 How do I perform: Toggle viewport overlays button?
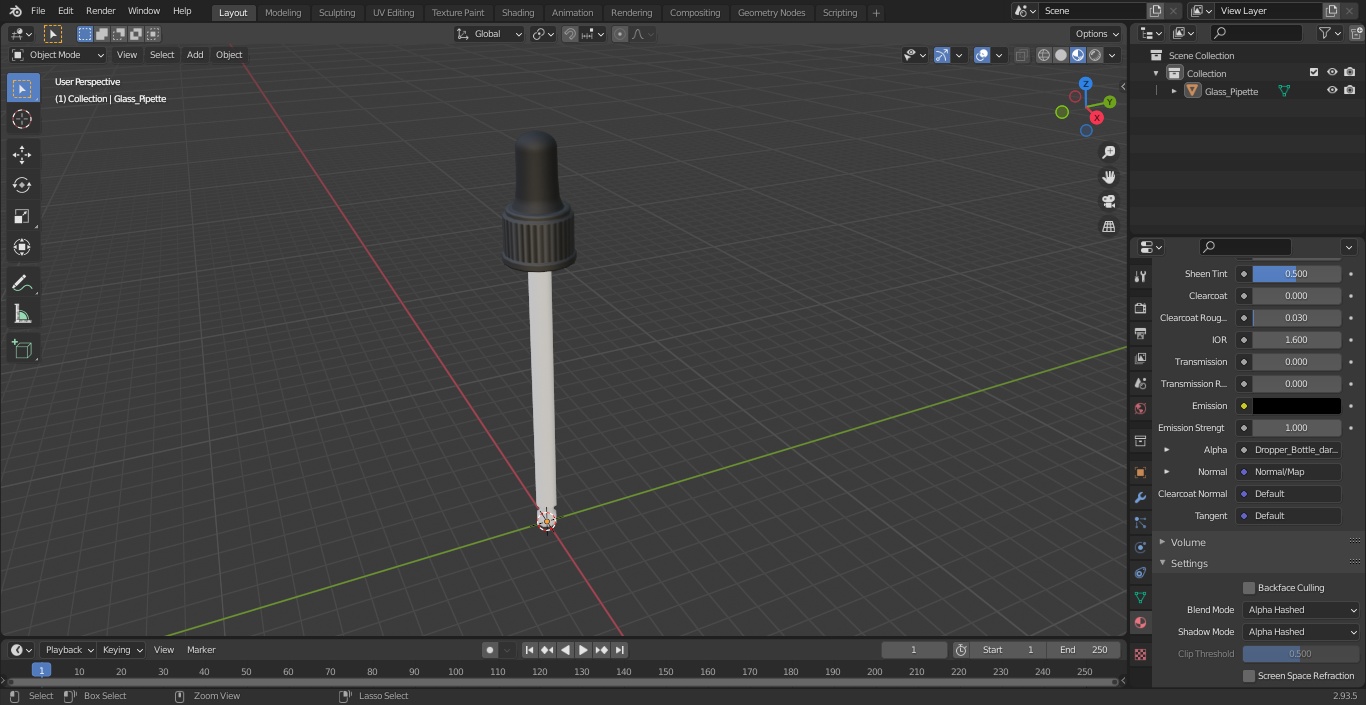(x=982, y=55)
